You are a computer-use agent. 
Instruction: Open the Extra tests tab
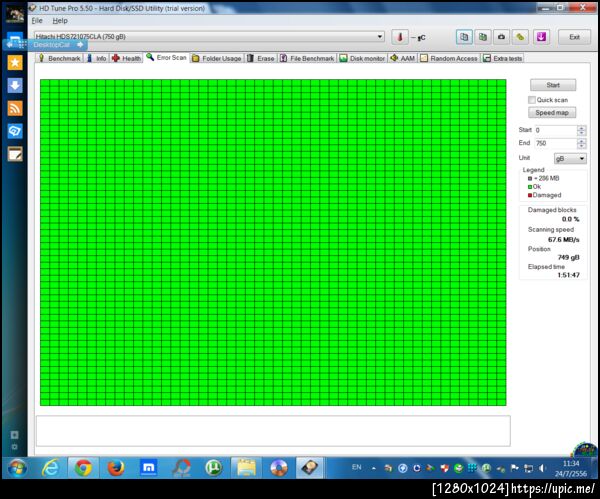[x=503, y=58]
